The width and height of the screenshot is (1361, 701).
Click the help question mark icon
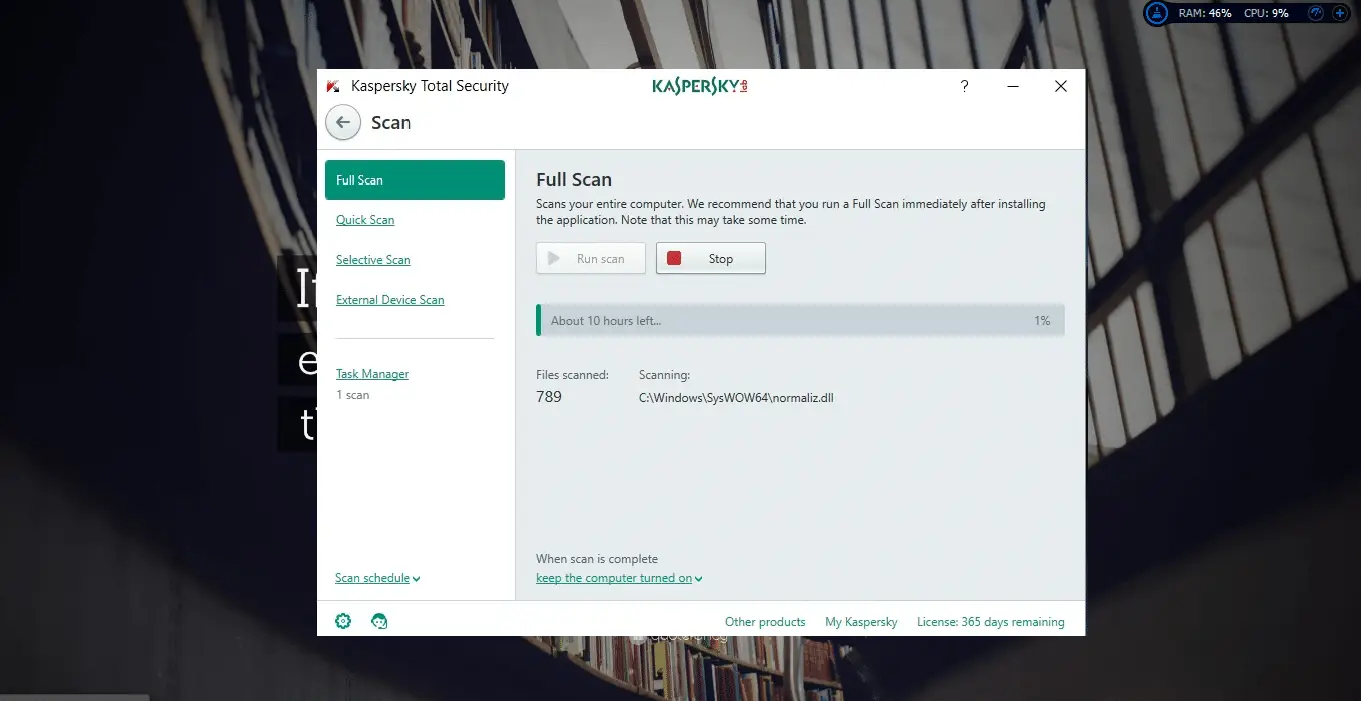[x=964, y=87]
